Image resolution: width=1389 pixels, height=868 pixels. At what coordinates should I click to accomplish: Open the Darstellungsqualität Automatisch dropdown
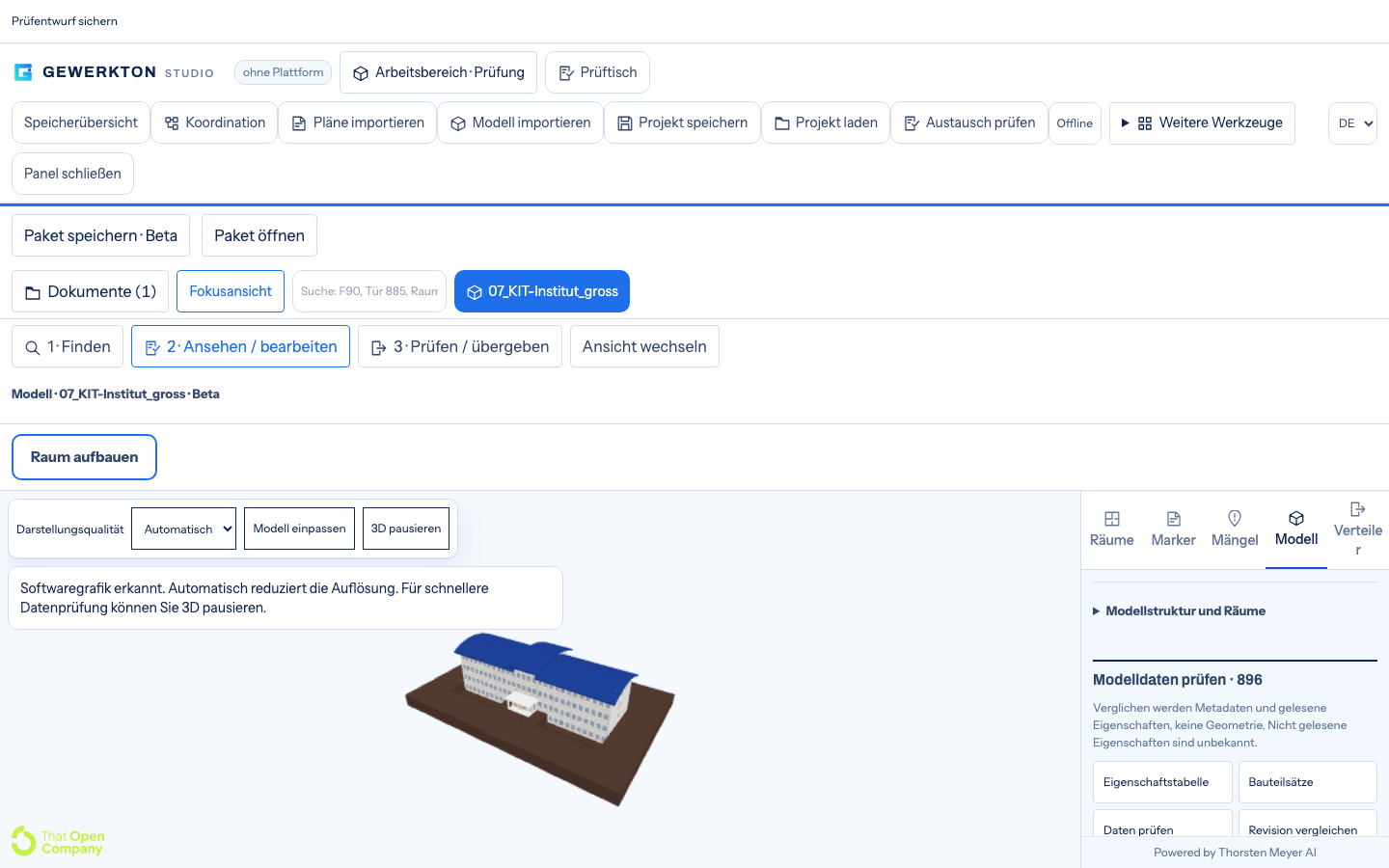click(183, 529)
